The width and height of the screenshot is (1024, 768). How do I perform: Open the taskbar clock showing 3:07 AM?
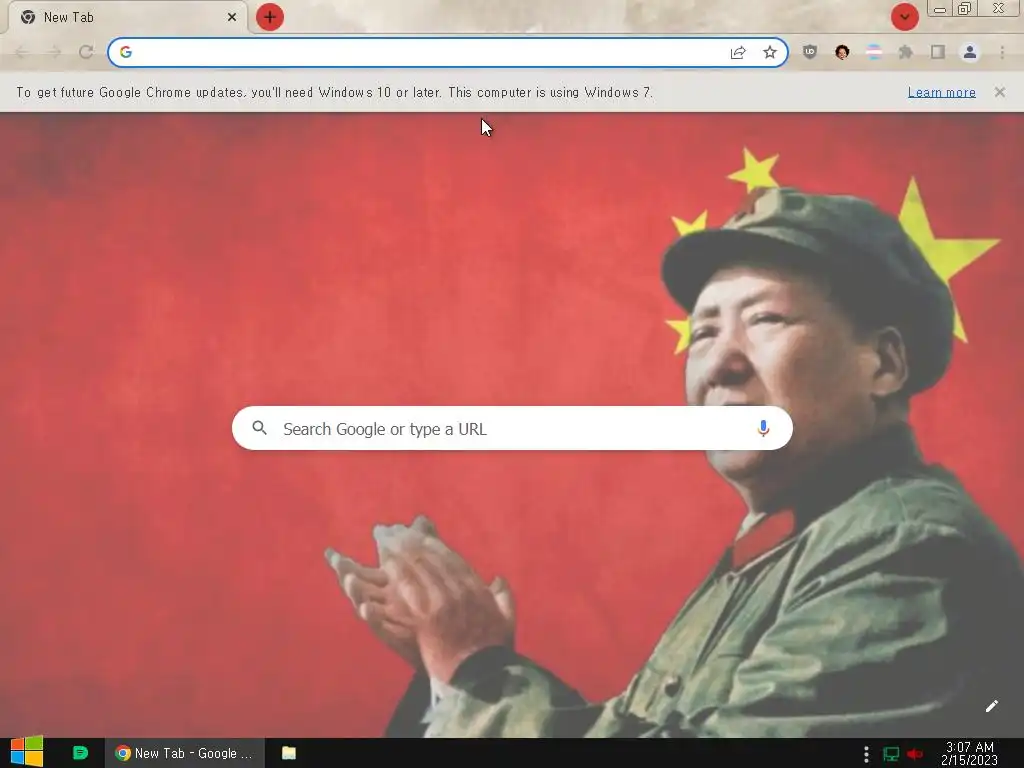(969, 754)
